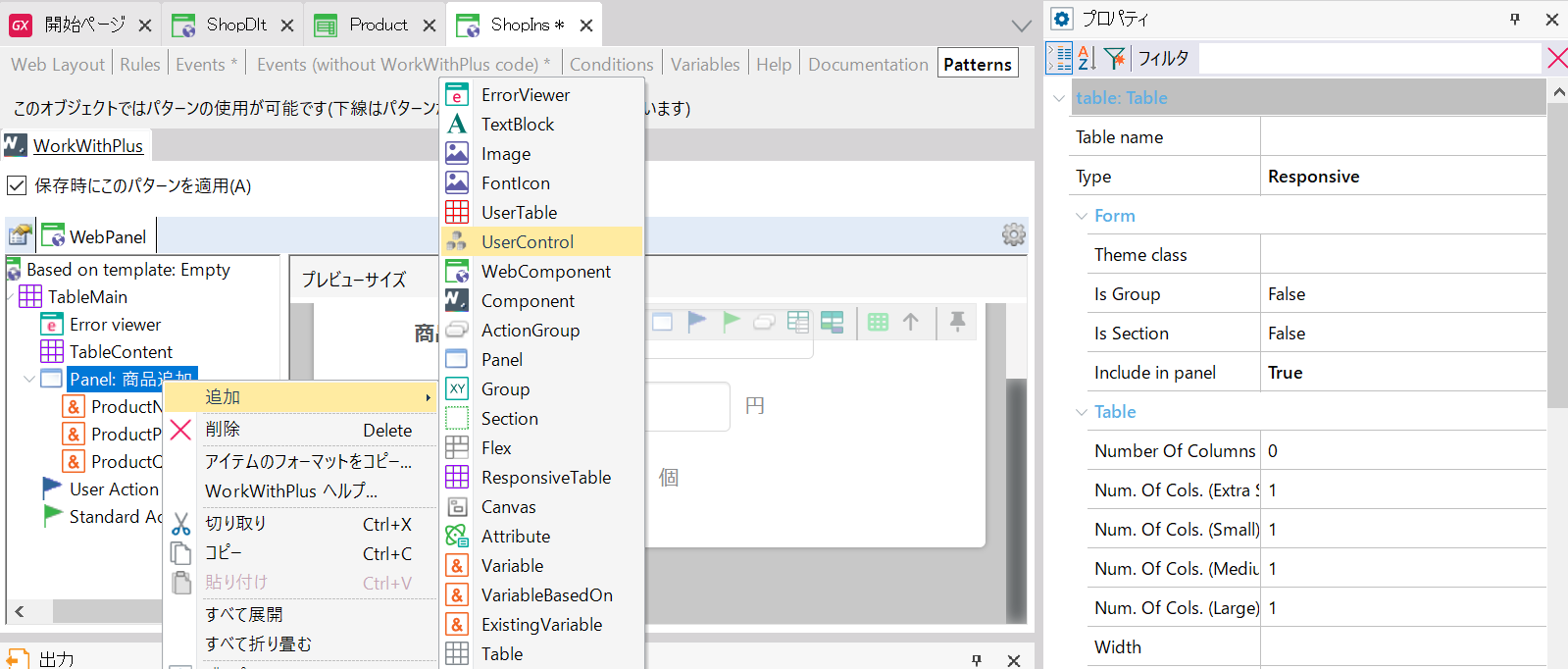Click the WorkWithPlus pattern link
Image resolution: width=1568 pixels, height=669 pixels.
(x=88, y=146)
